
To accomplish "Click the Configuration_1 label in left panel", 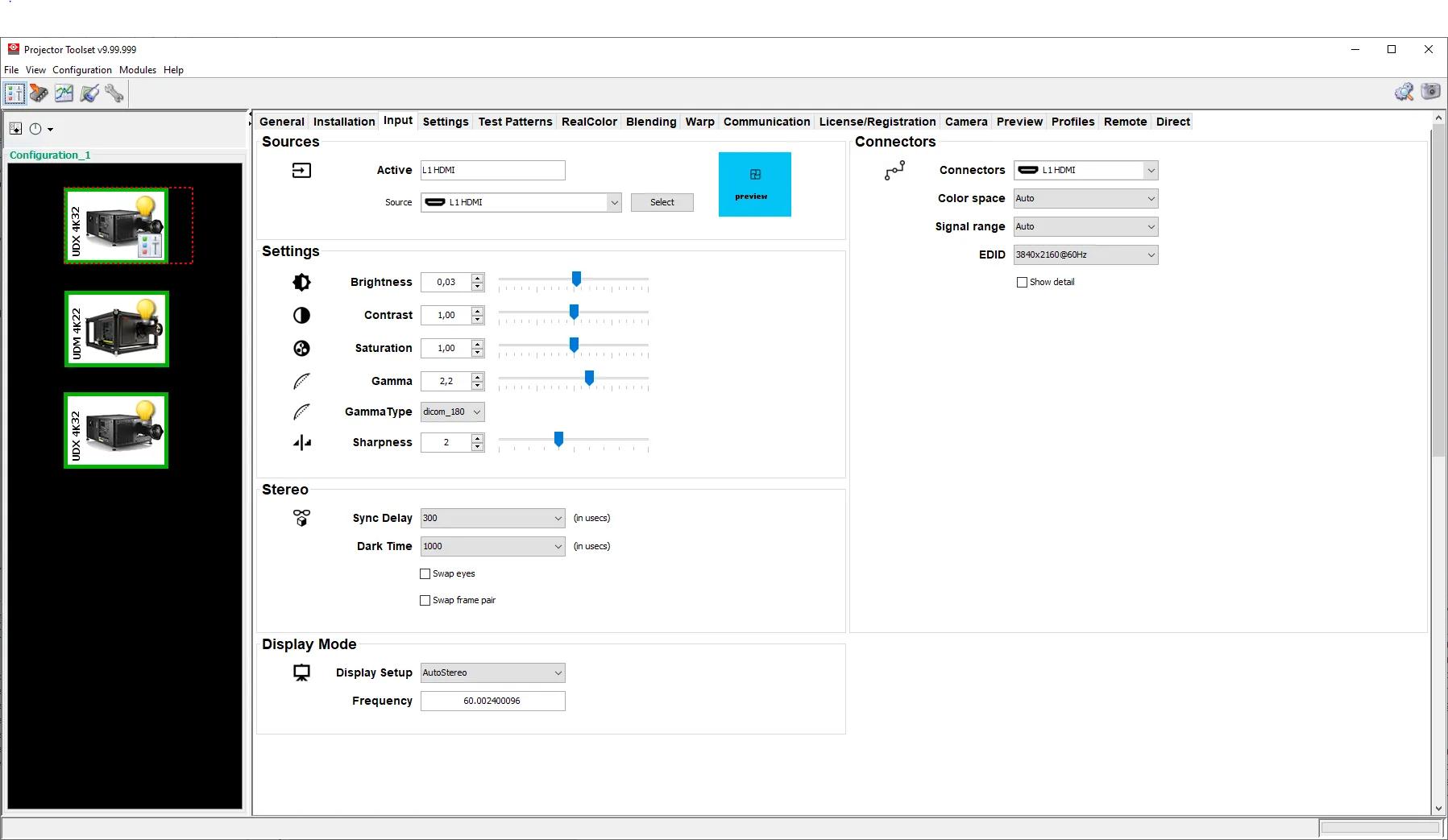I will tap(50, 155).
